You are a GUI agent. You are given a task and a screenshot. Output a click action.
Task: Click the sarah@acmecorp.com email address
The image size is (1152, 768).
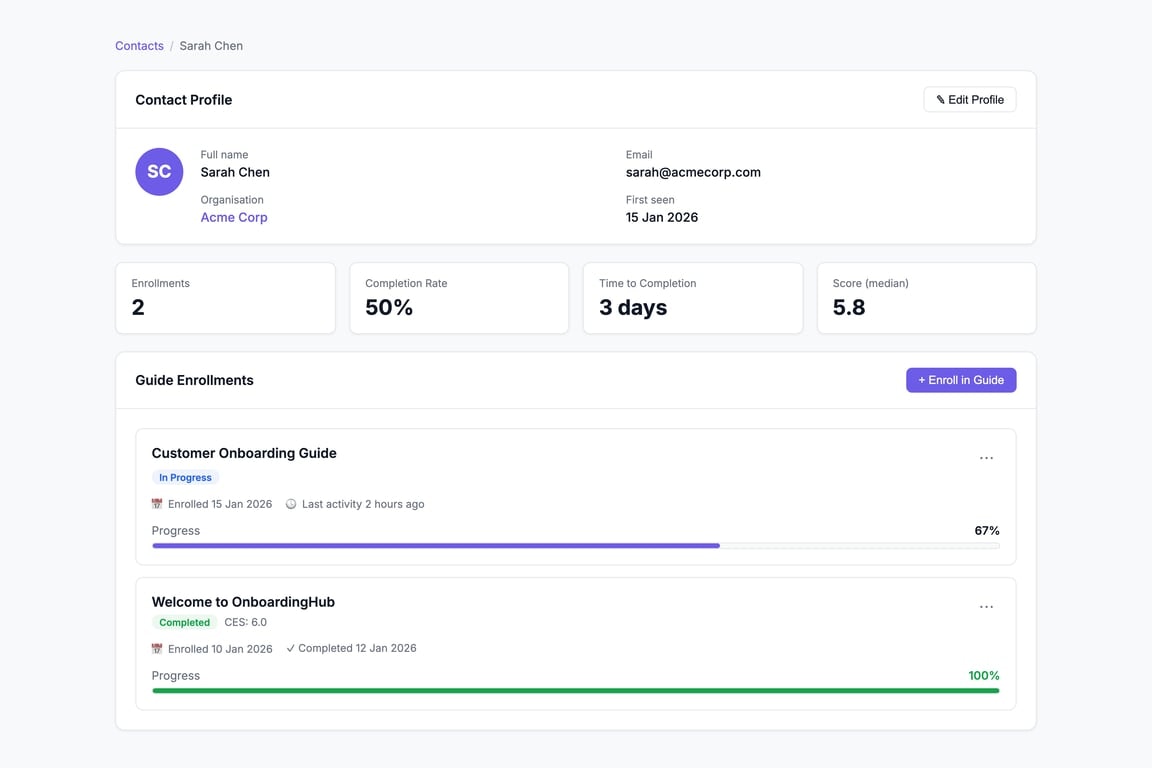pos(693,172)
